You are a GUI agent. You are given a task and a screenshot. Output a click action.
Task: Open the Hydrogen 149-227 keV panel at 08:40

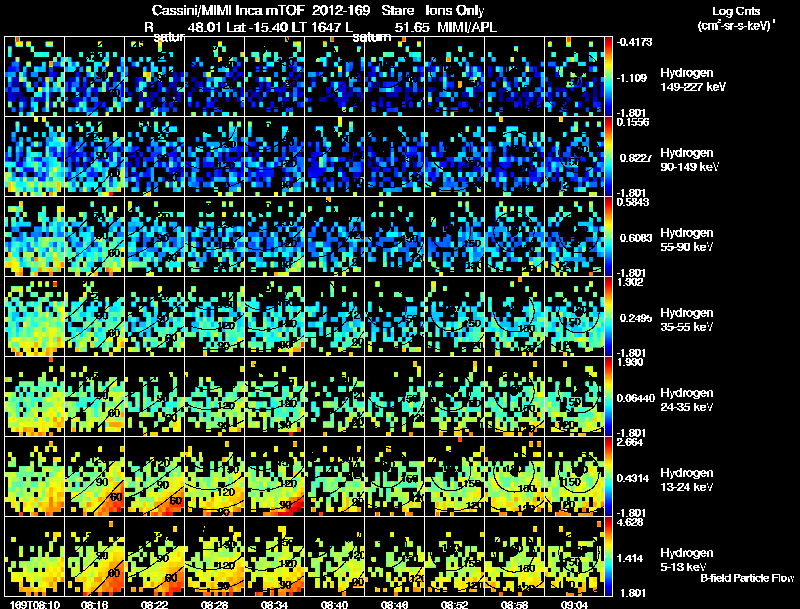[x=335, y=76]
